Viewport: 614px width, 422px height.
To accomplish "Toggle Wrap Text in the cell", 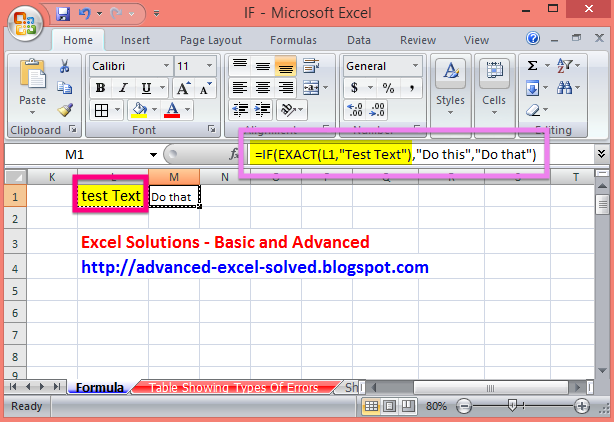I will click(x=311, y=66).
